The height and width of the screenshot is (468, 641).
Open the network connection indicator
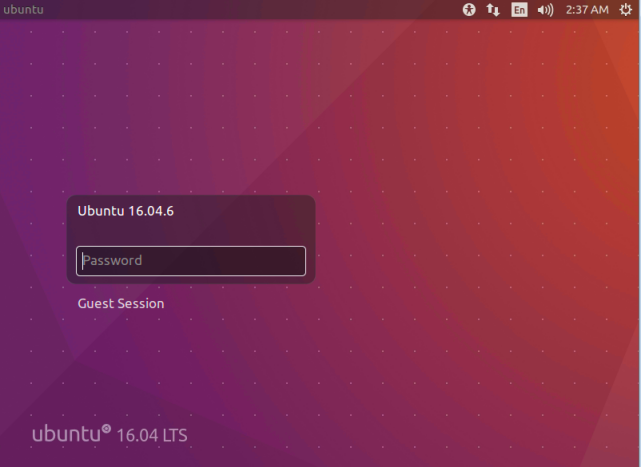[493, 9]
